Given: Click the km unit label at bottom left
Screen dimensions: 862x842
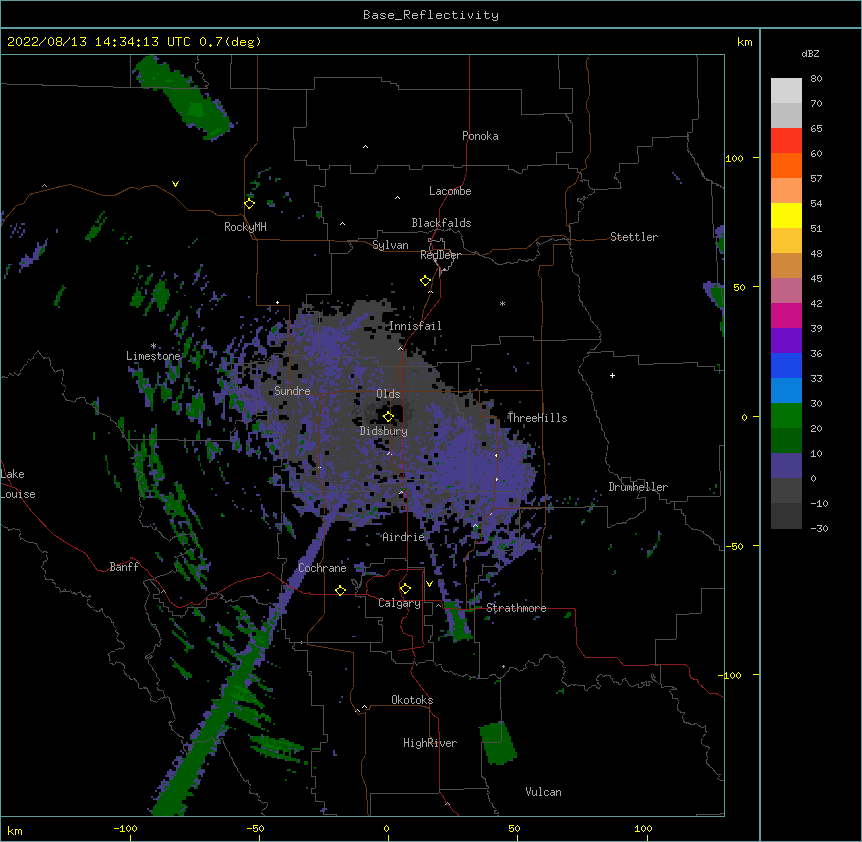Looking at the screenshot, I should [15, 830].
